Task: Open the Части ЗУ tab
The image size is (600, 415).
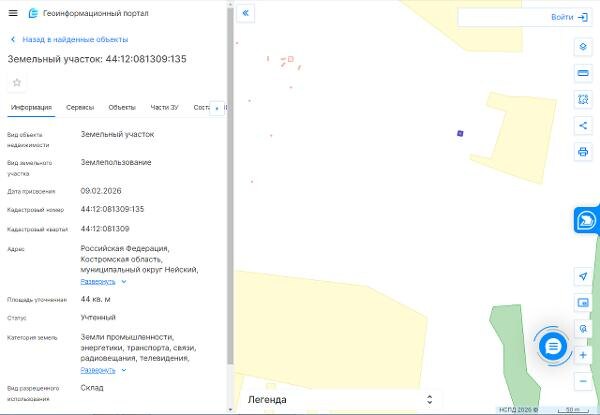Action: pyautogui.click(x=165, y=107)
